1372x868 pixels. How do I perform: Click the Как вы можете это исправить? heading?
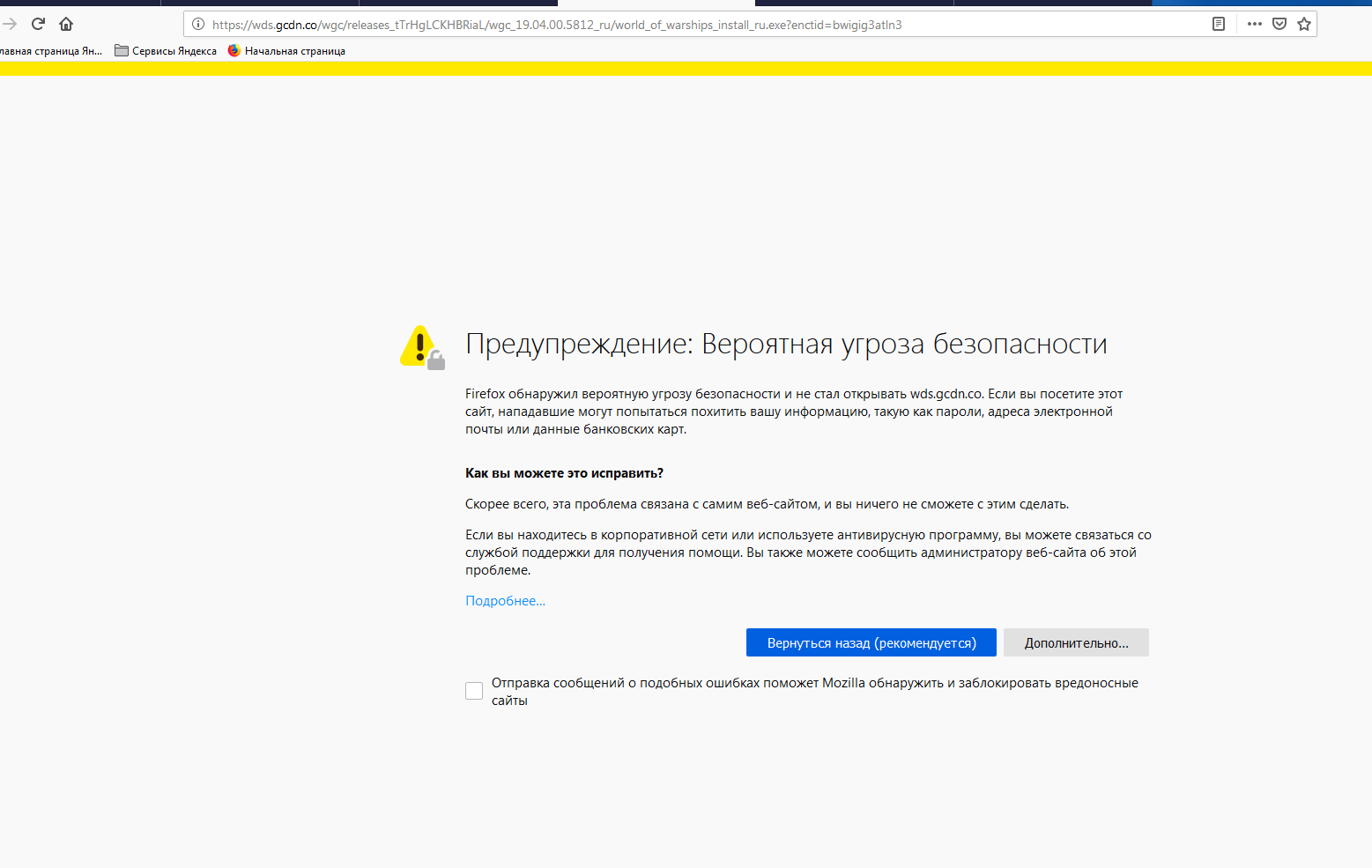click(x=564, y=473)
